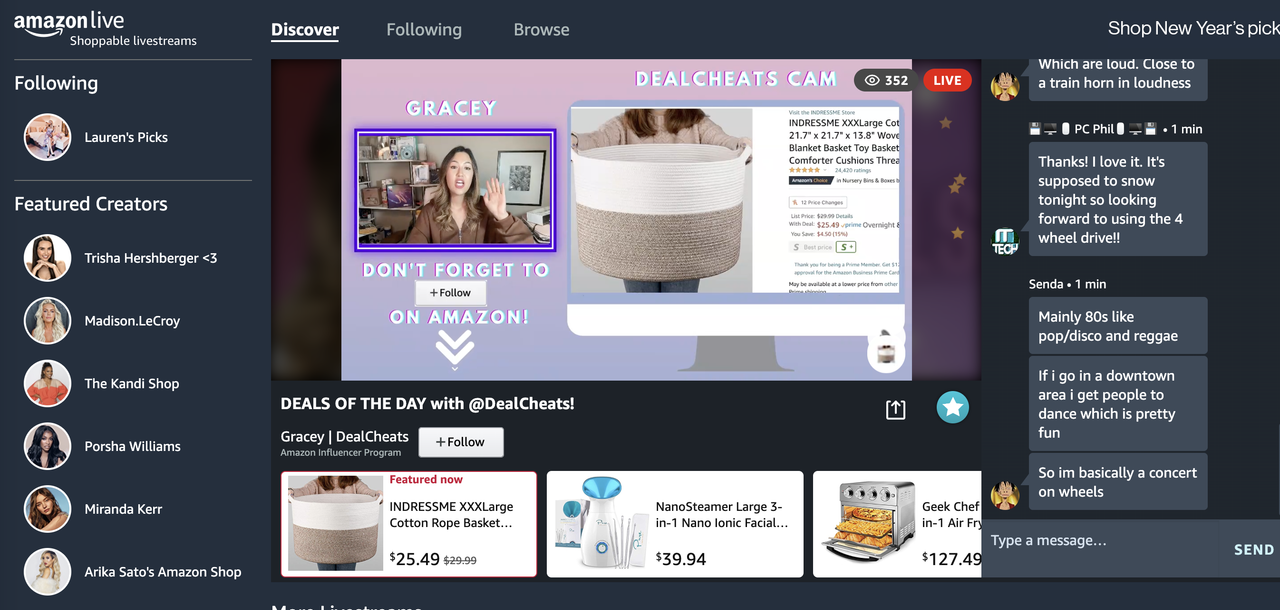Click the Follow button inside the video

tap(450, 293)
